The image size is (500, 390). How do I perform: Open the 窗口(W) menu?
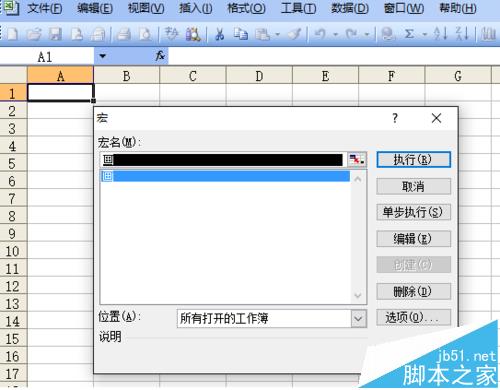coord(404,8)
